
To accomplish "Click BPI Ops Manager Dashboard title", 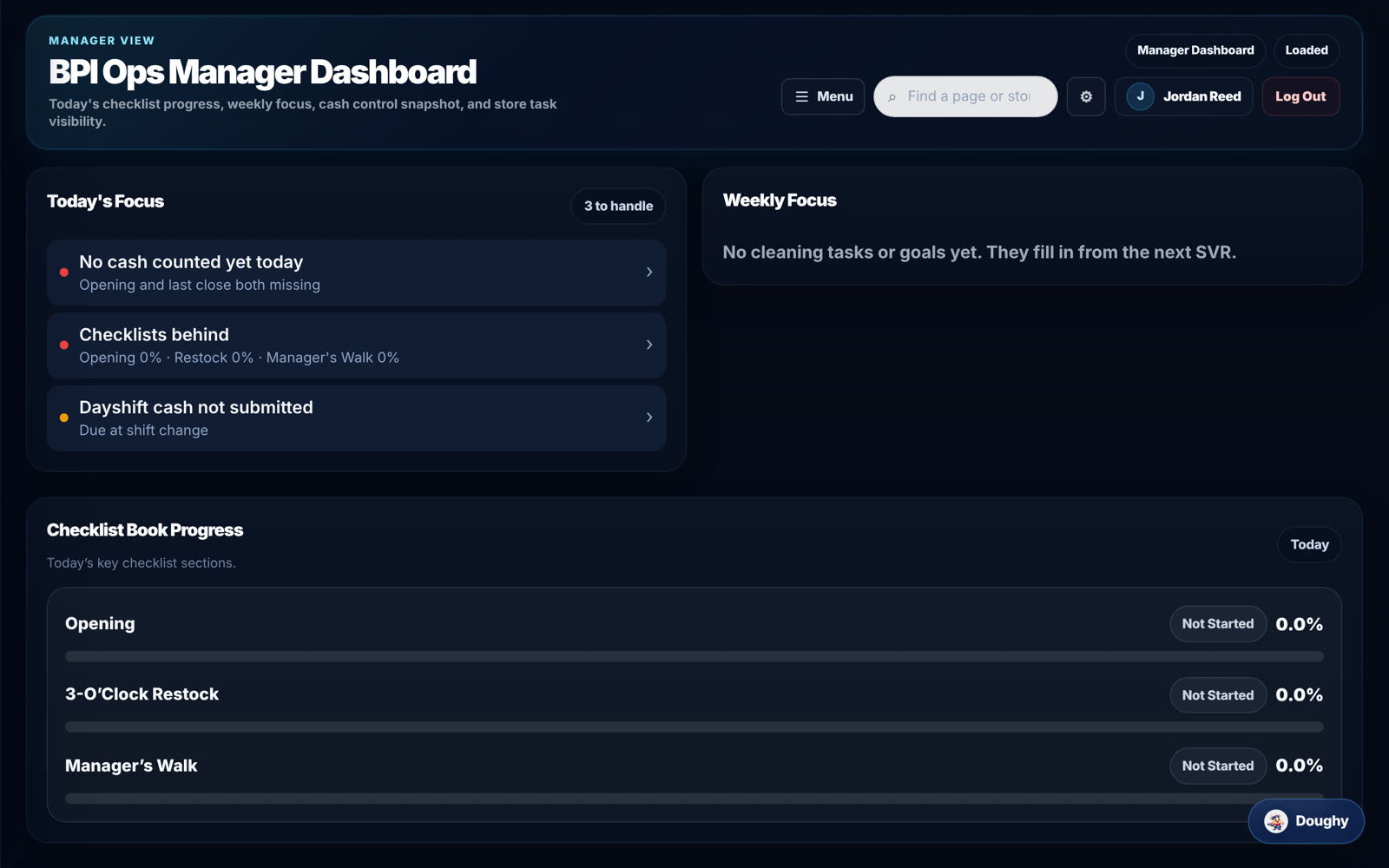I will tap(262, 72).
